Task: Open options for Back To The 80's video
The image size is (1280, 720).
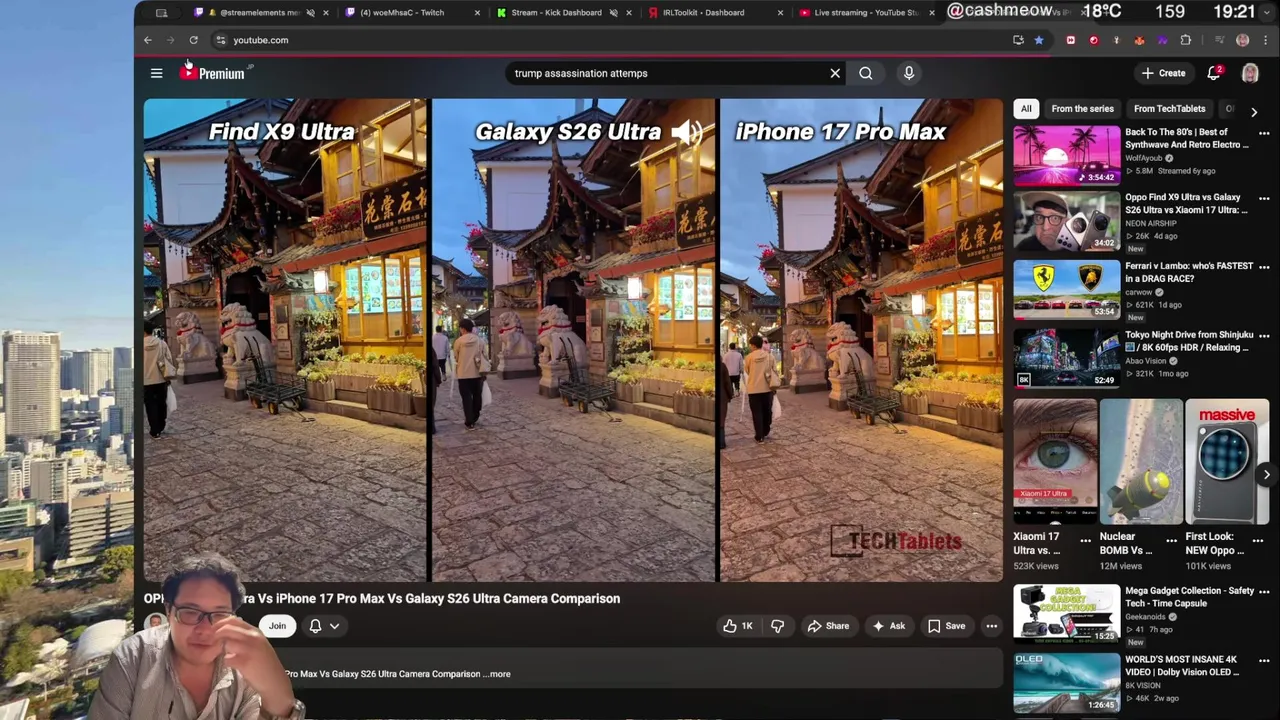Action: point(1264,133)
